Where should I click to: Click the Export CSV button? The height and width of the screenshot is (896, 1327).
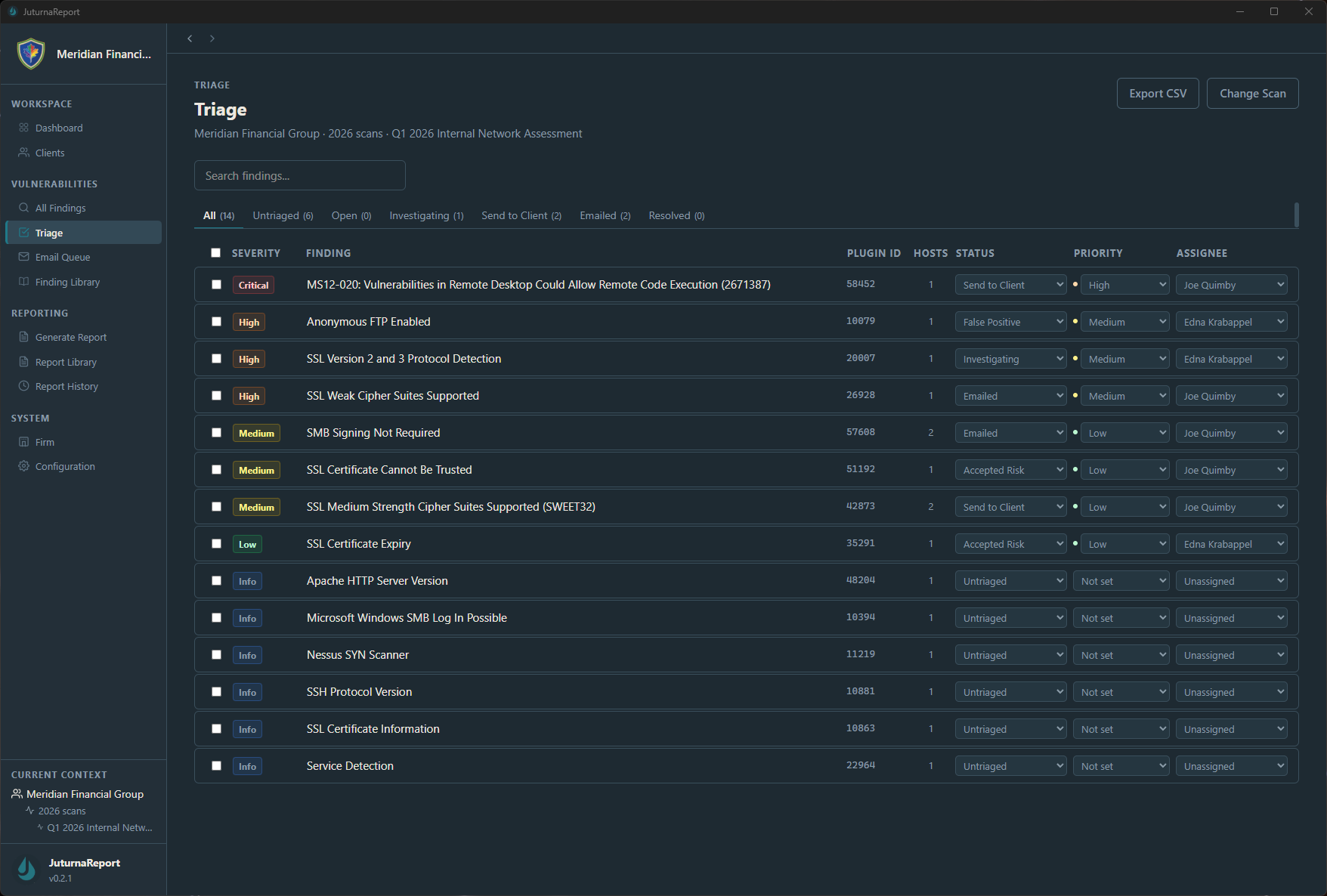coord(1157,93)
